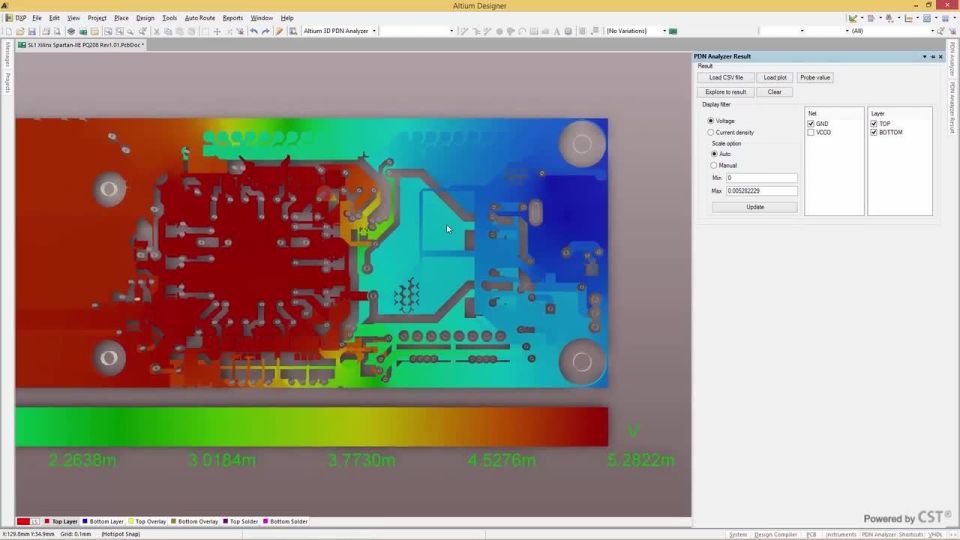Screen dimensions: 960x540
Task: Expand the green arrow utilities dropdown arrow
Action: [861, 18]
